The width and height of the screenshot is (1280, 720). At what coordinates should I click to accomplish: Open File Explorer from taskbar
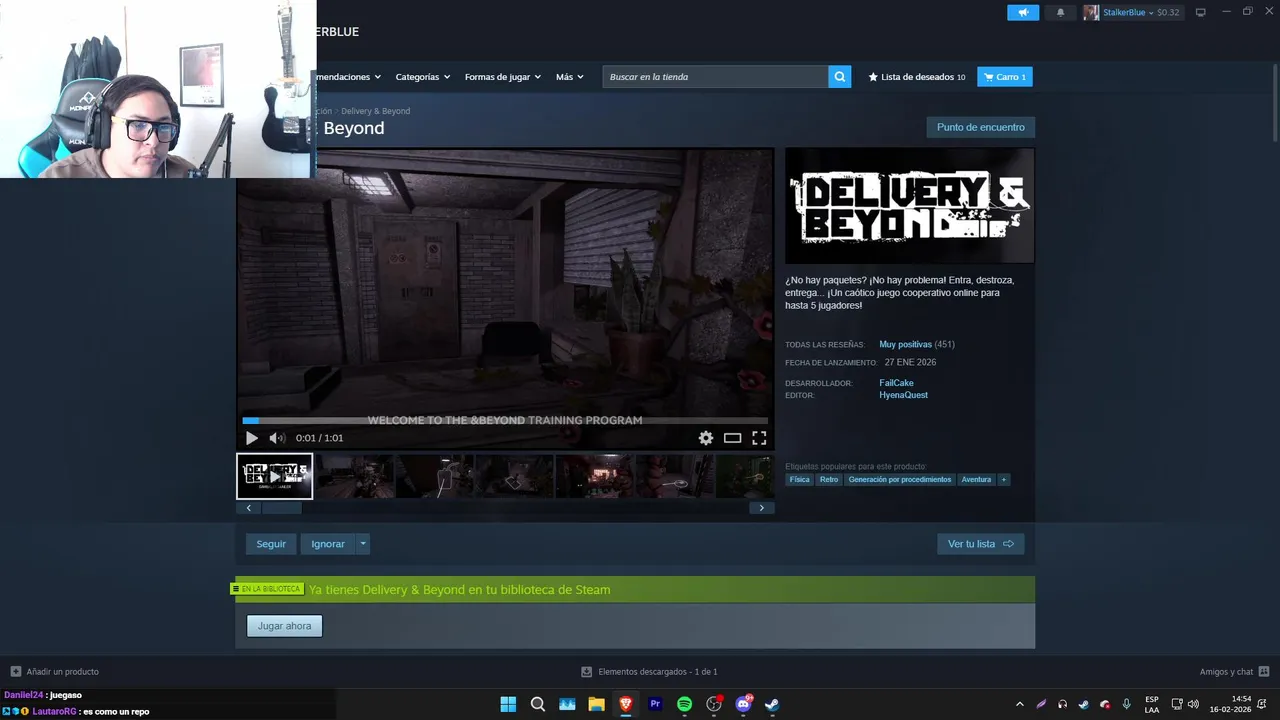[x=596, y=704]
